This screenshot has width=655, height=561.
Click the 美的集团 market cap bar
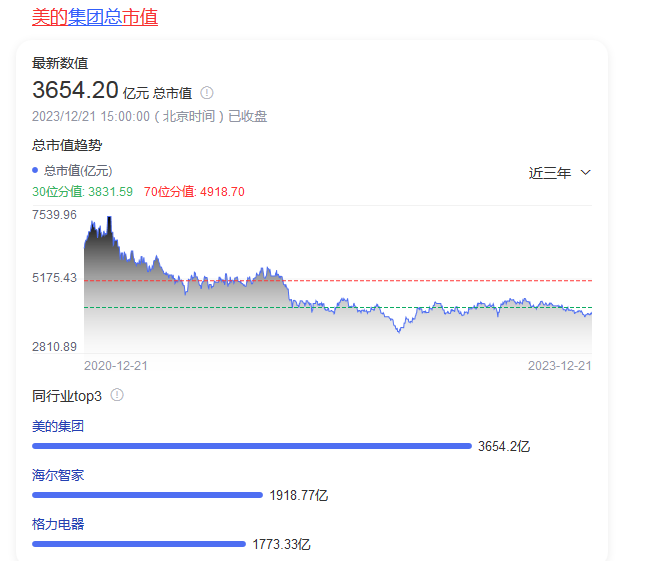pos(252,446)
